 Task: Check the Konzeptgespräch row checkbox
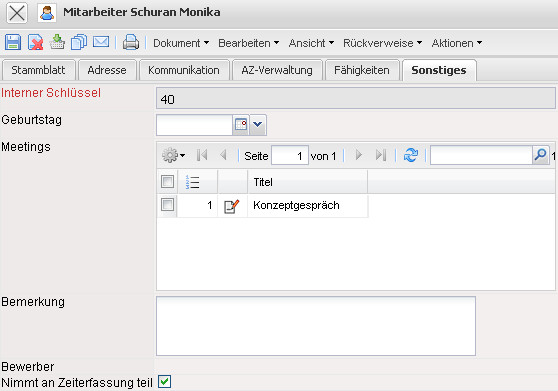point(167,205)
